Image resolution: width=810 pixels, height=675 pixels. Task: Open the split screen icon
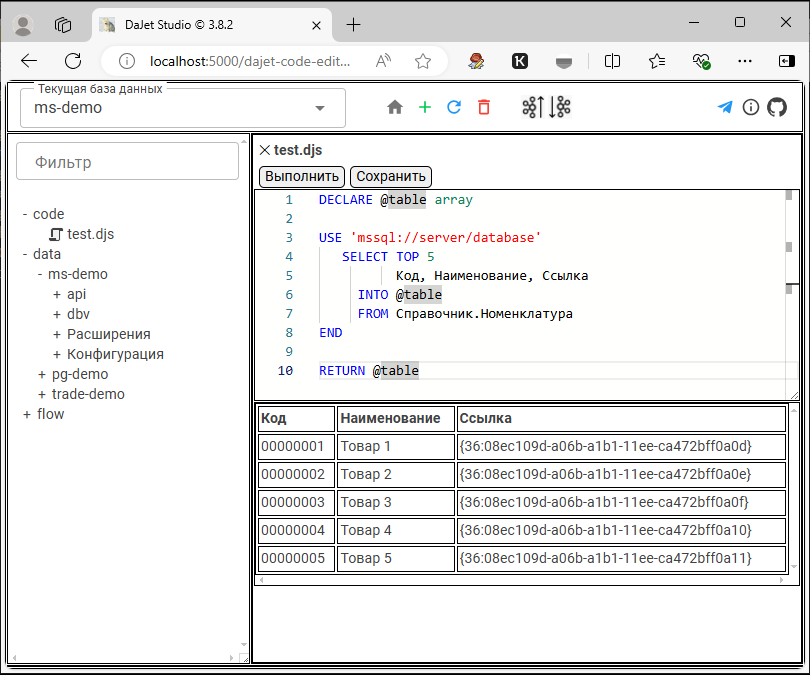tap(612, 61)
